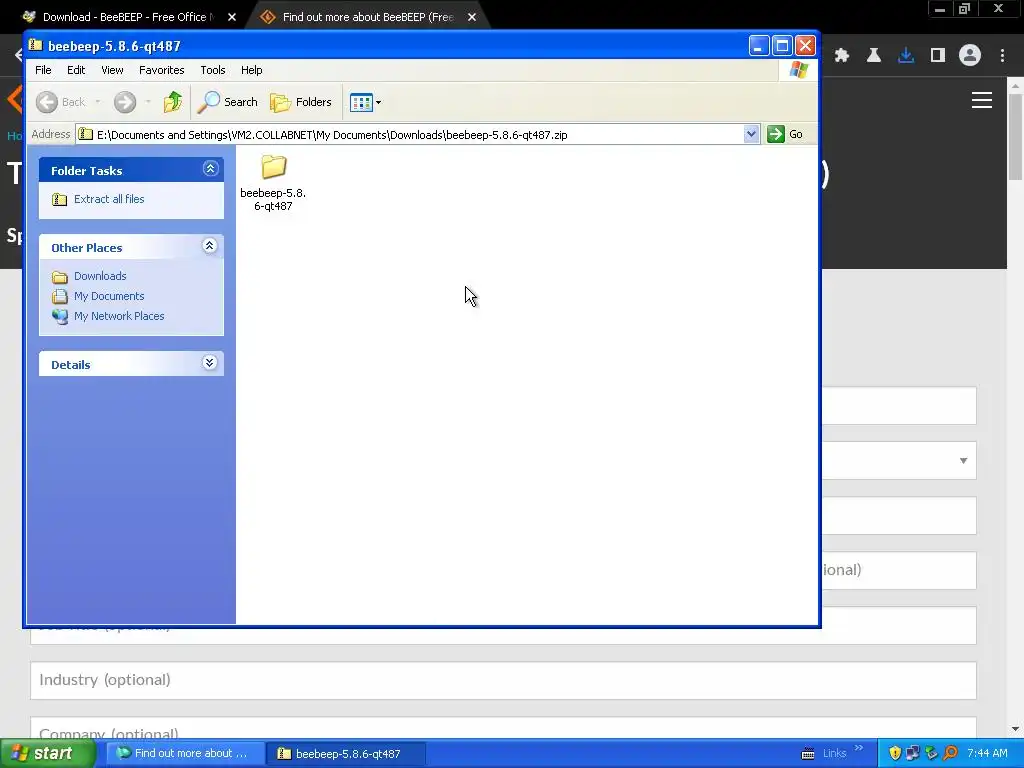Click the Company (optional) input field

point(503,728)
